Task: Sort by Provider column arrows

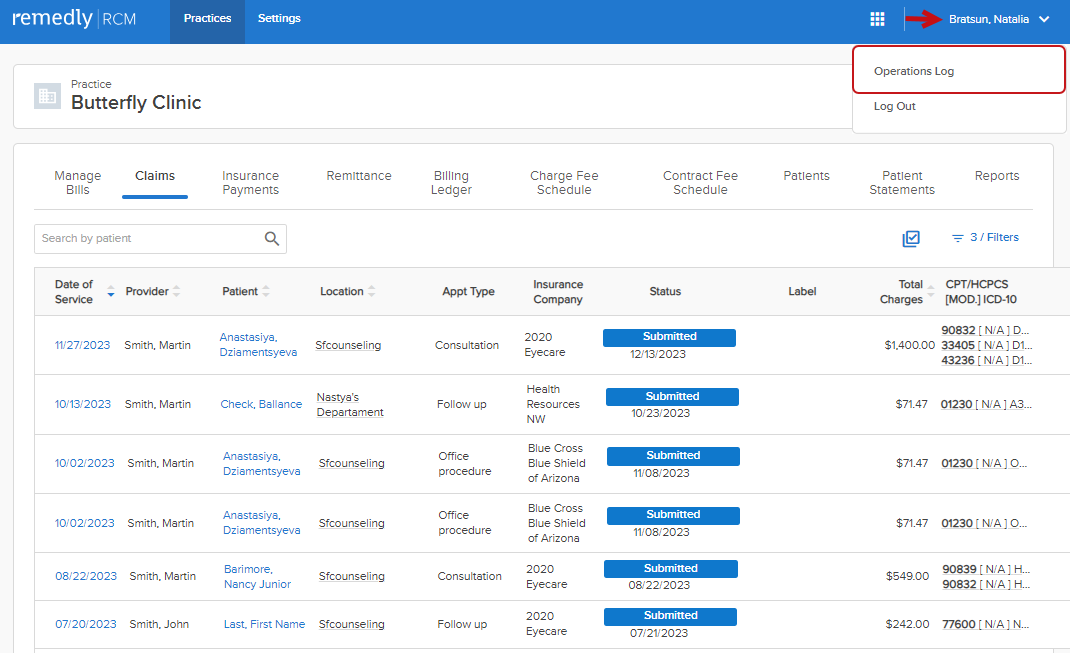Action: click(x=177, y=291)
